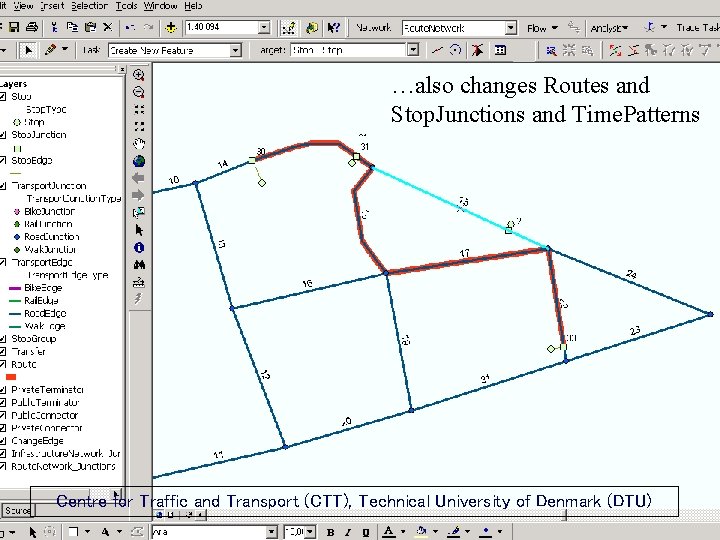Open the Analysis dropdown menu
Image resolution: width=720 pixels, height=540 pixels.
tap(609, 28)
